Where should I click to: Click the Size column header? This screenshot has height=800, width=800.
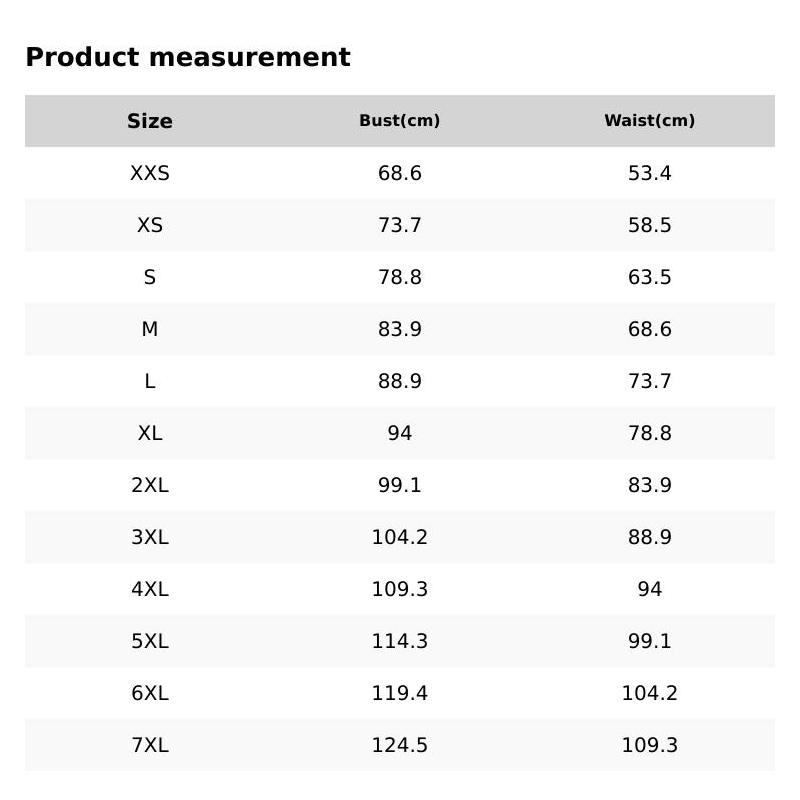[x=150, y=121]
